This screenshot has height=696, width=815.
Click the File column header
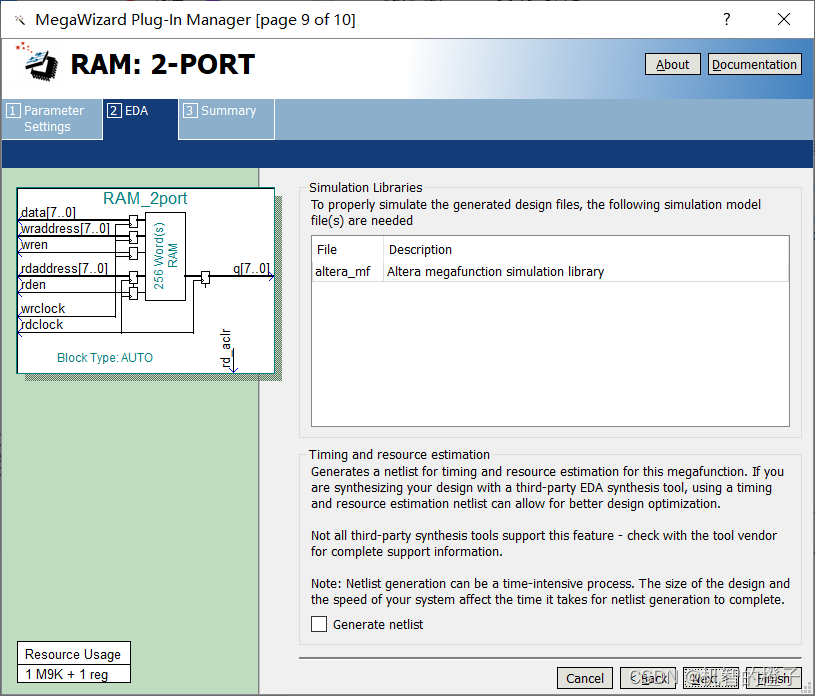tap(326, 249)
